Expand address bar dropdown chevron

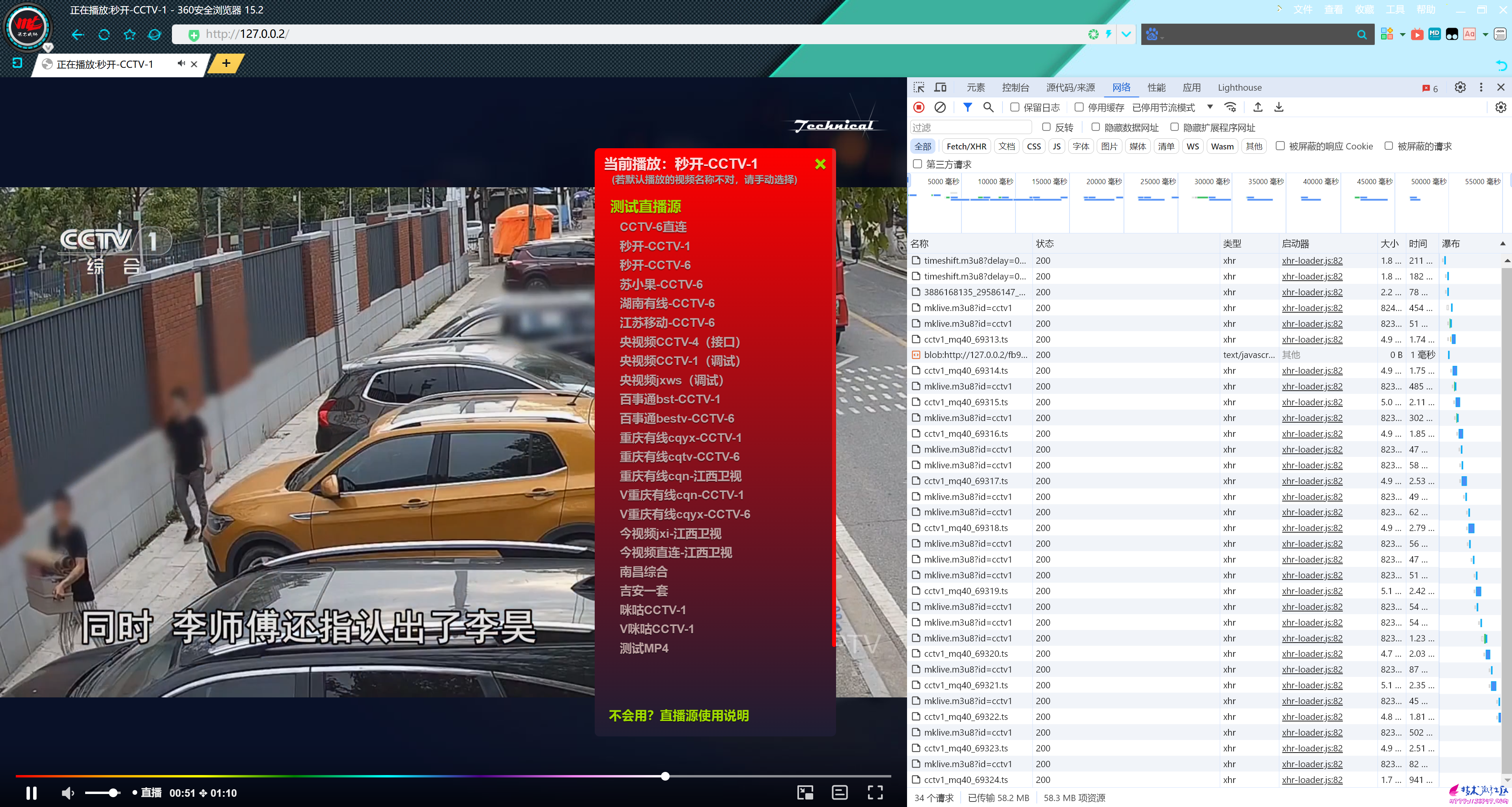[x=1126, y=35]
